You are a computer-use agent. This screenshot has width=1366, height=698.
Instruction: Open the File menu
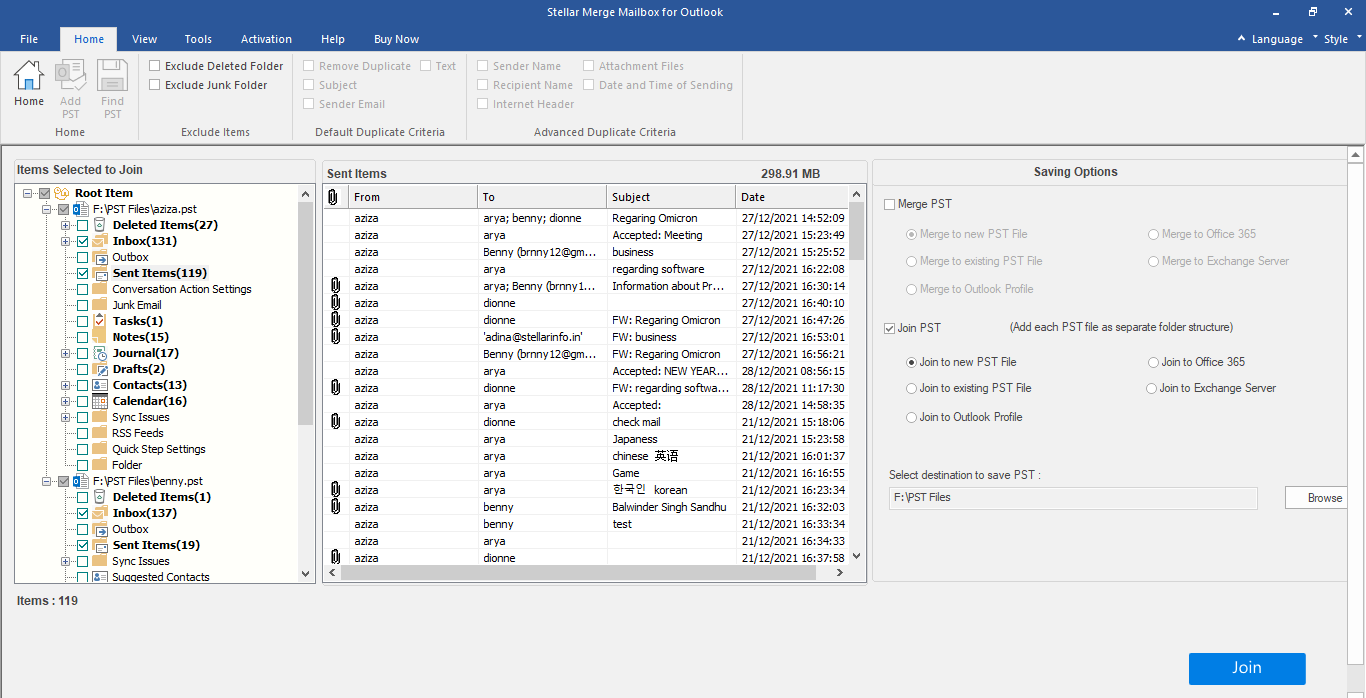point(29,39)
